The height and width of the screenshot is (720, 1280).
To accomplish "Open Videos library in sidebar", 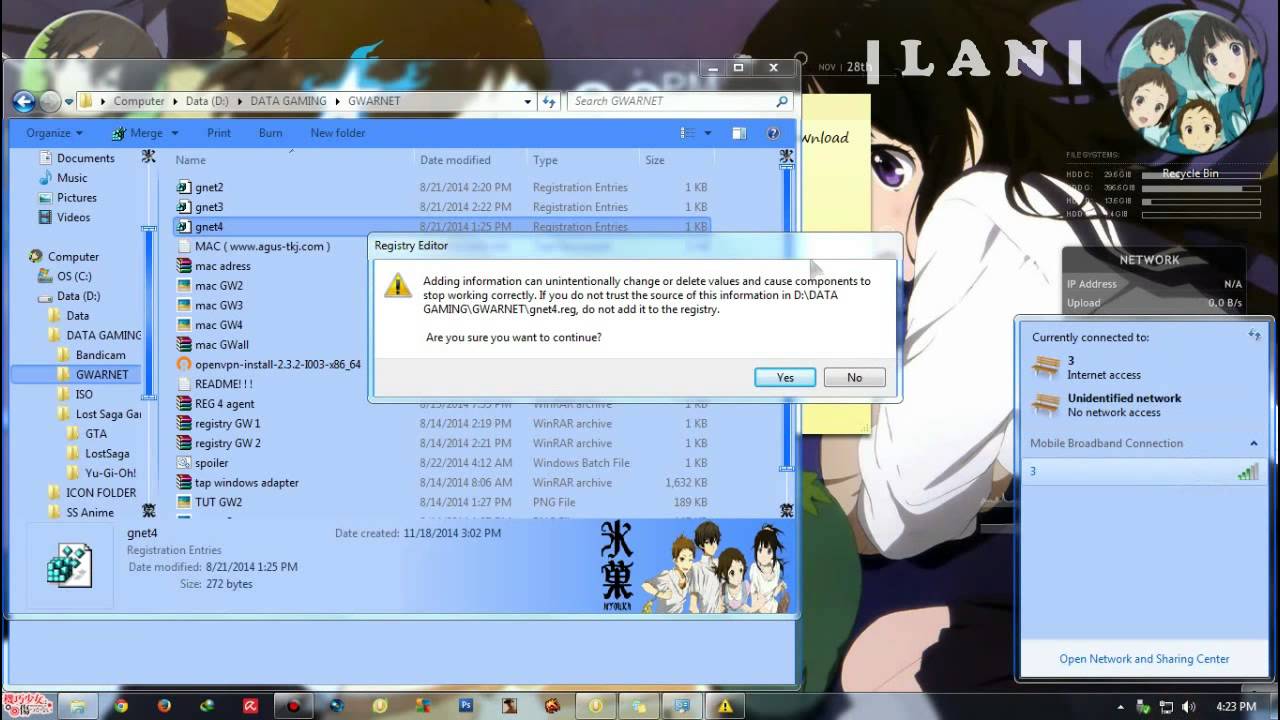I will click(73, 217).
